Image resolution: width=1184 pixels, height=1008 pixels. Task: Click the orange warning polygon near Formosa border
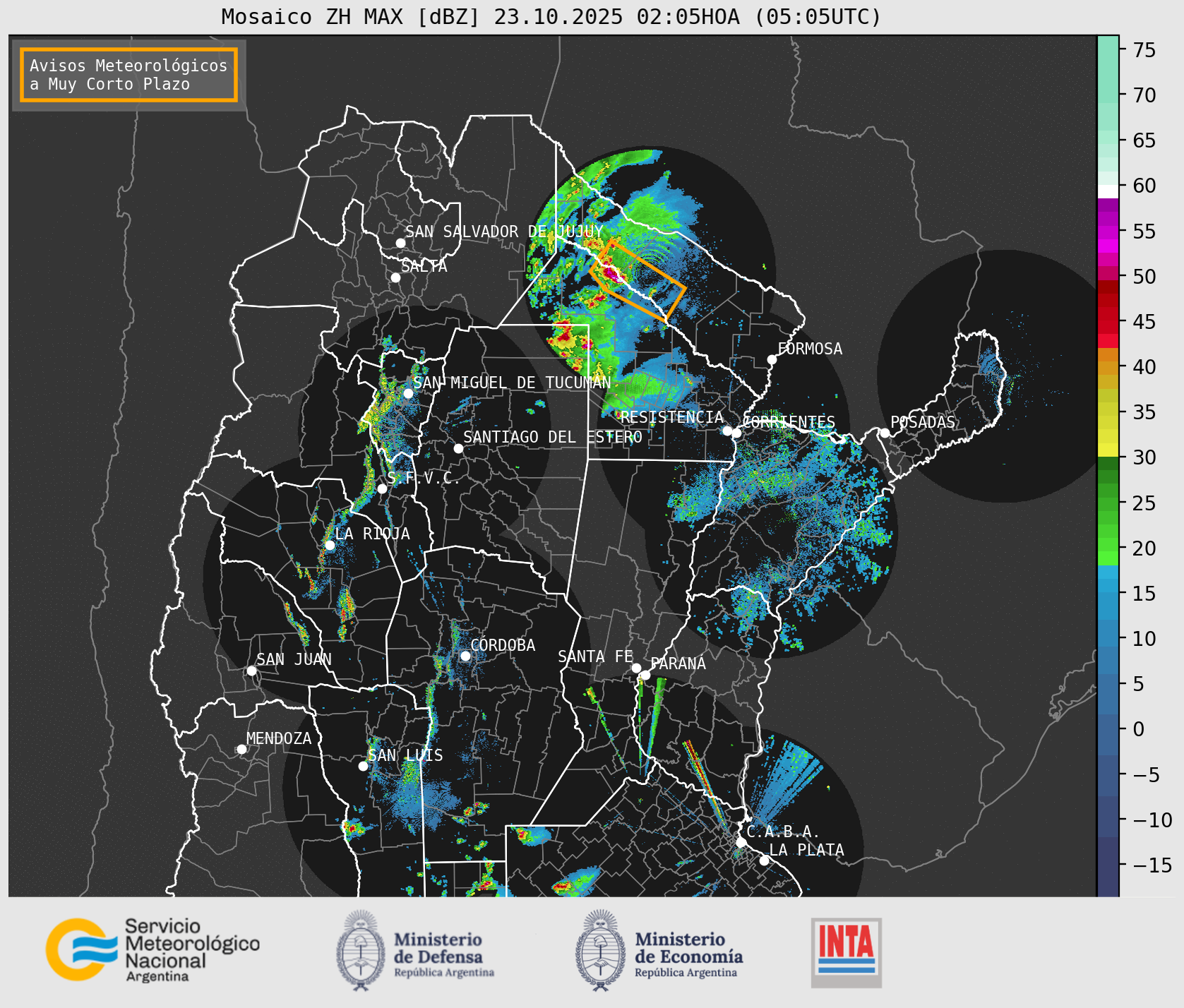pyautogui.click(x=638, y=280)
